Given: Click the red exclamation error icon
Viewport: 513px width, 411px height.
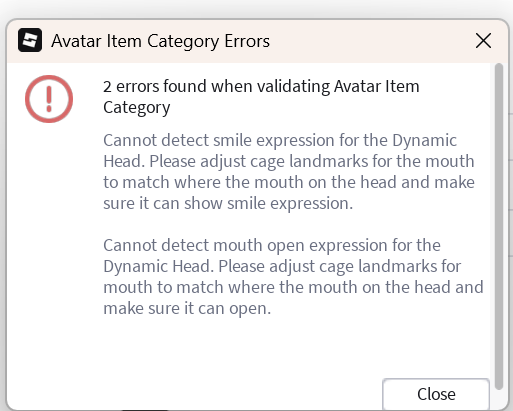Looking at the screenshot, I should click(49, 99).
